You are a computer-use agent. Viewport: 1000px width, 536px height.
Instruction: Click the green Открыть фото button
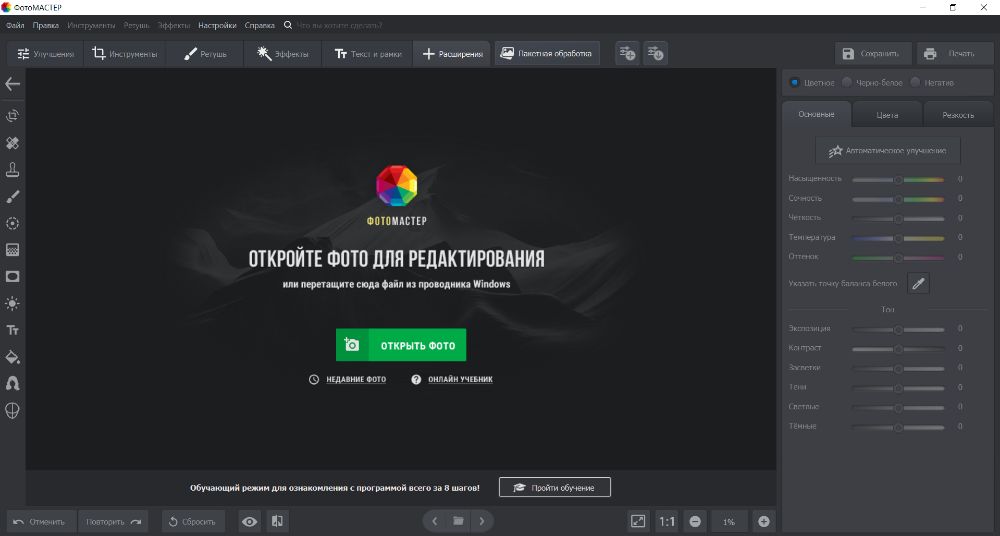(x=401, y=345)
